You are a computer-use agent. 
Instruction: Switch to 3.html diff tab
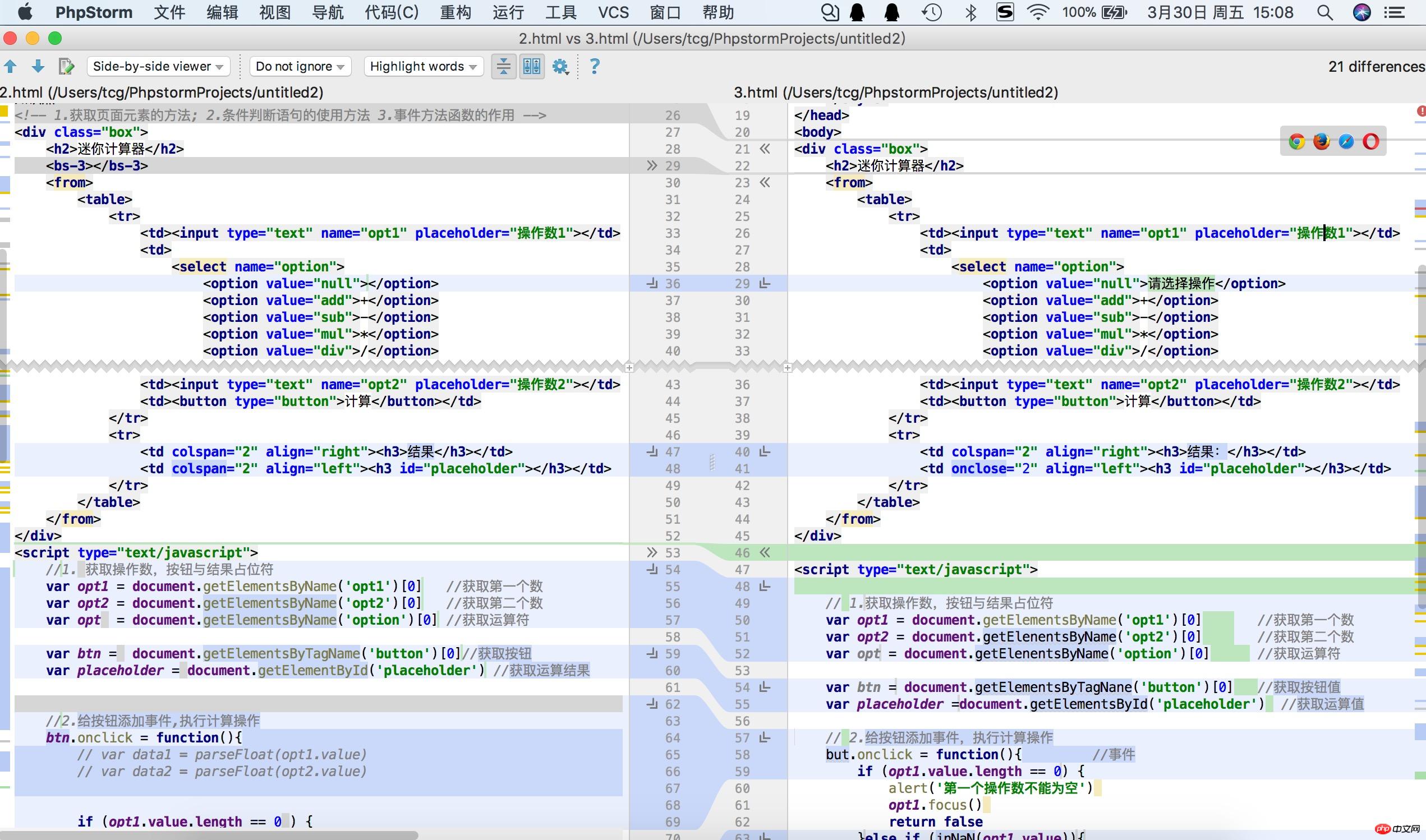point(893,92)
